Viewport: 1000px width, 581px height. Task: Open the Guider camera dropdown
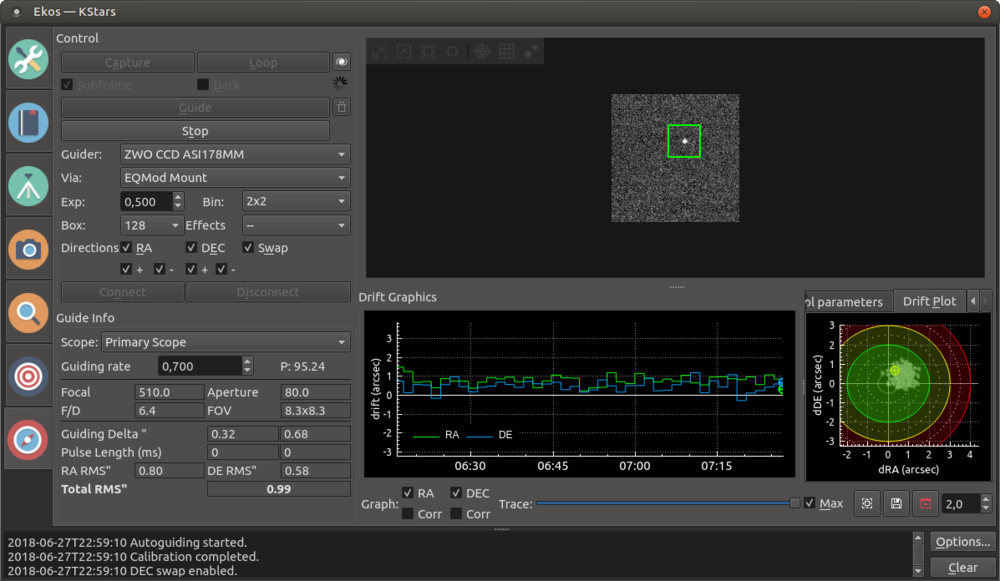click(235, 155)
